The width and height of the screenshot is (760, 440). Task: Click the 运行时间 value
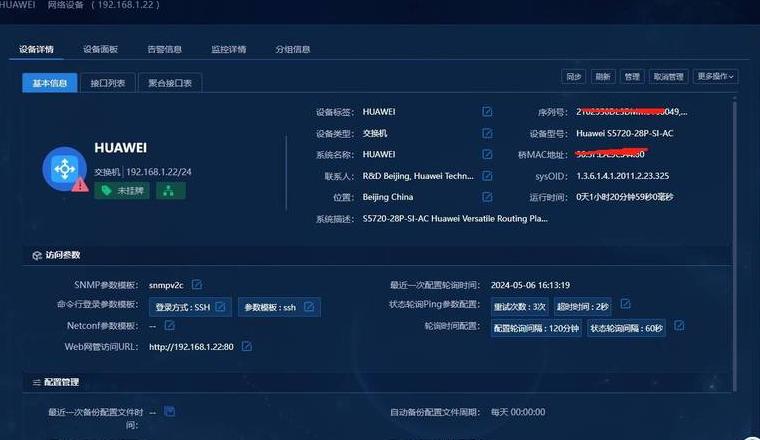click(625, 197)
